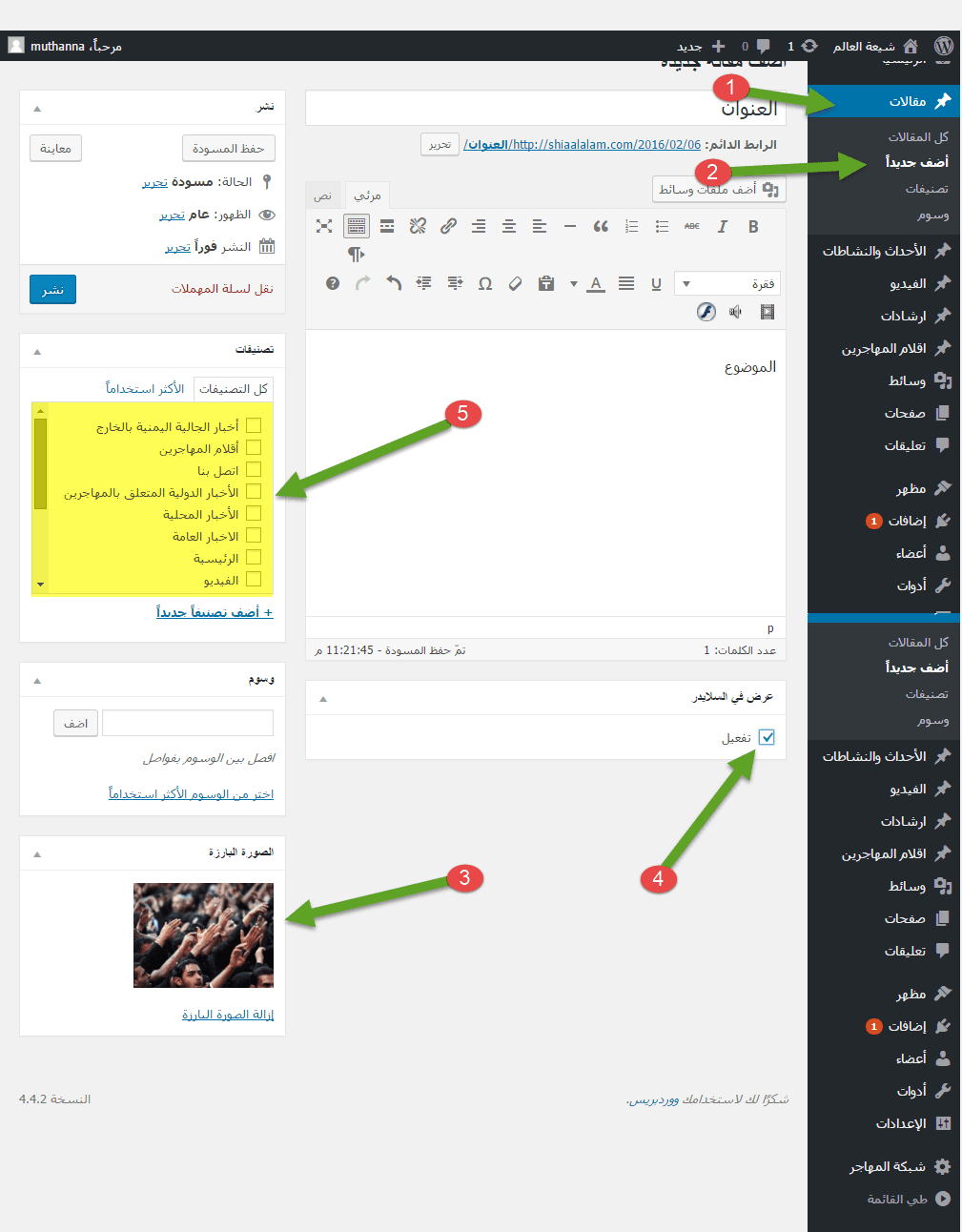Toggle bold formatting in the editor toolbar
962x1232 pixels.
pos(753,226)
